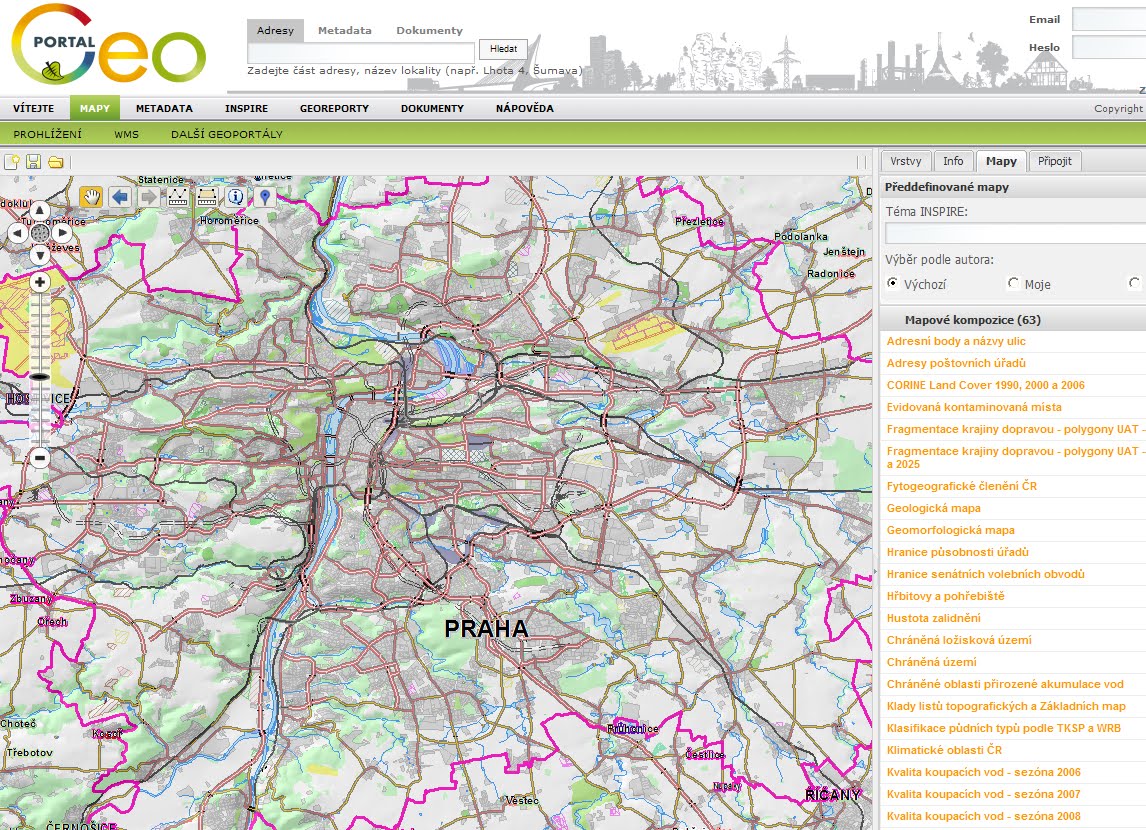The image size is (1146, 830).
Task: Select the Adresy search tab
Action: 276,30
